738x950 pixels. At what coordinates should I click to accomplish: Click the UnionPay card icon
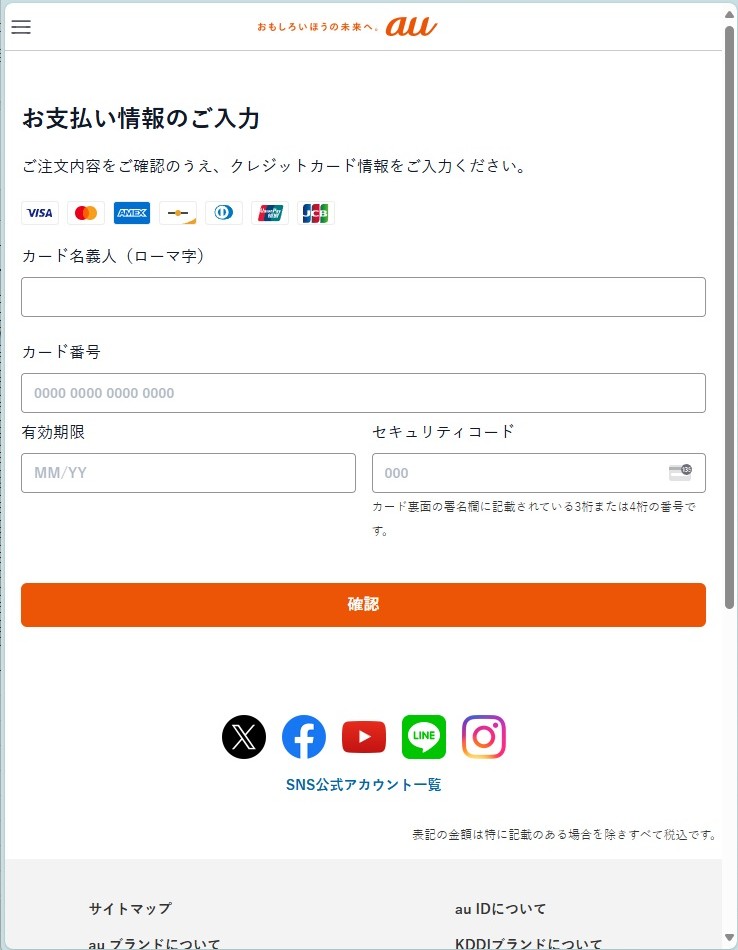[270, 213]
